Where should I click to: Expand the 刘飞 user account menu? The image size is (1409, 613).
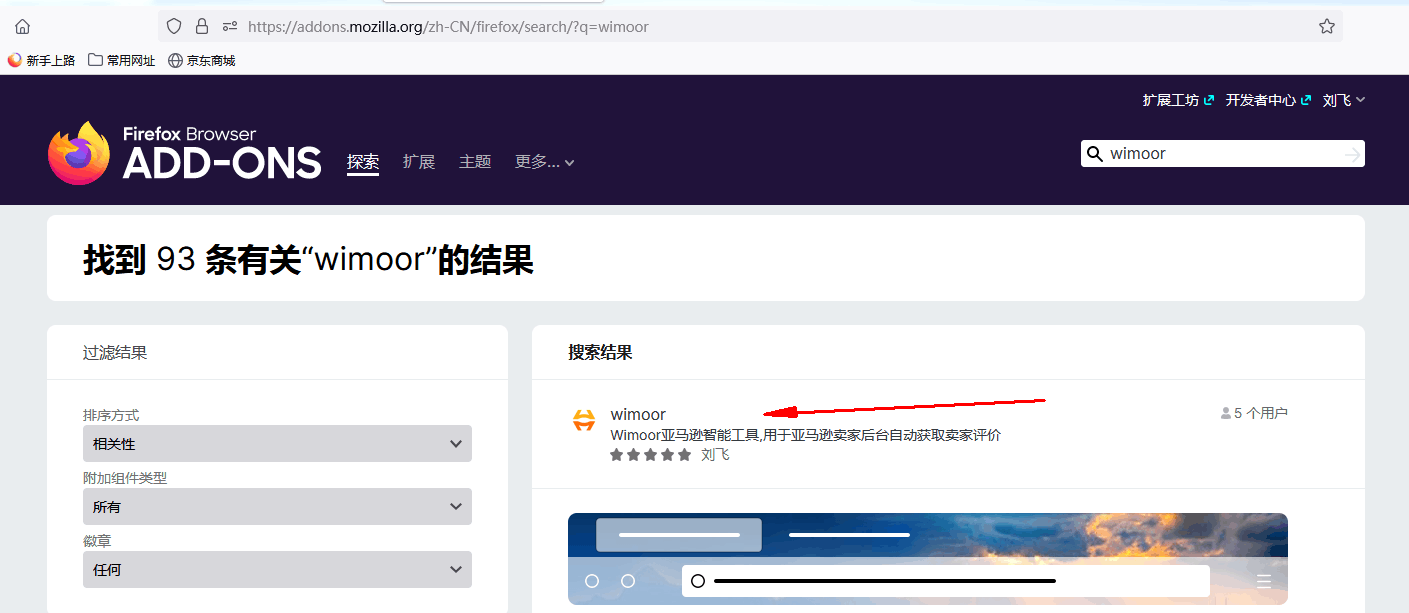click(1344, 100)
